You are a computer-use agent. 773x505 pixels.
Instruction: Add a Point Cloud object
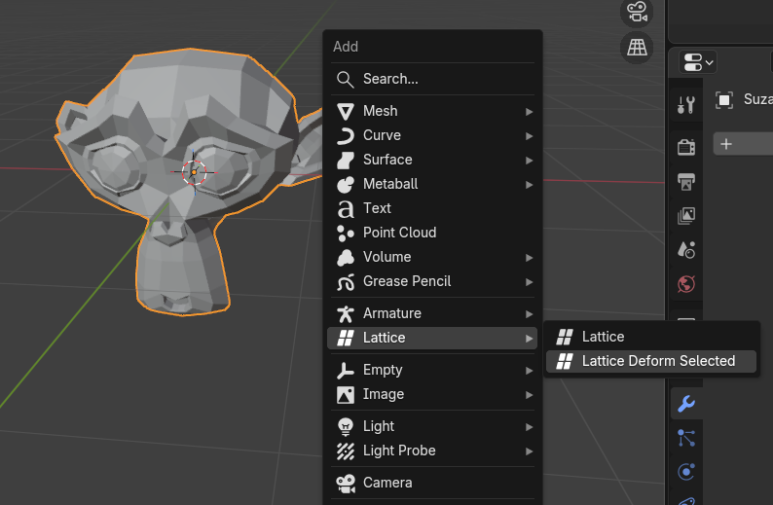click(x=432, y=233)
